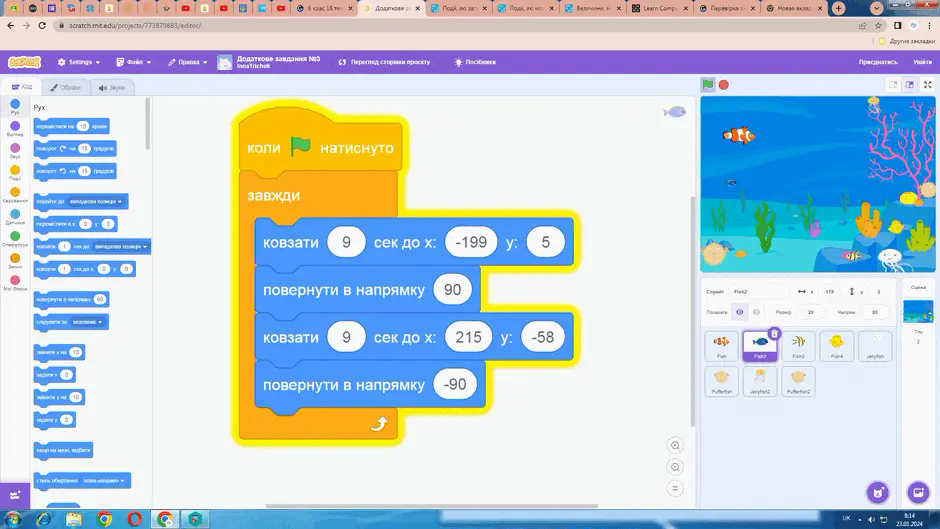Open the Choose a Backdrop button
Viewport: 940px width, 529px height.
918,492
